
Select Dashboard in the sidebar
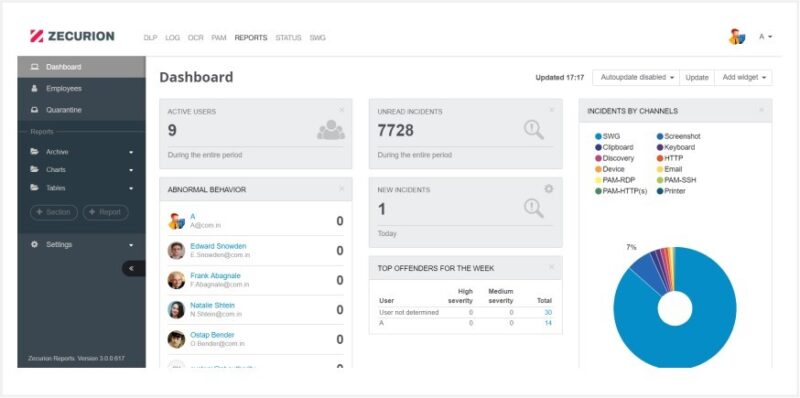82,67
